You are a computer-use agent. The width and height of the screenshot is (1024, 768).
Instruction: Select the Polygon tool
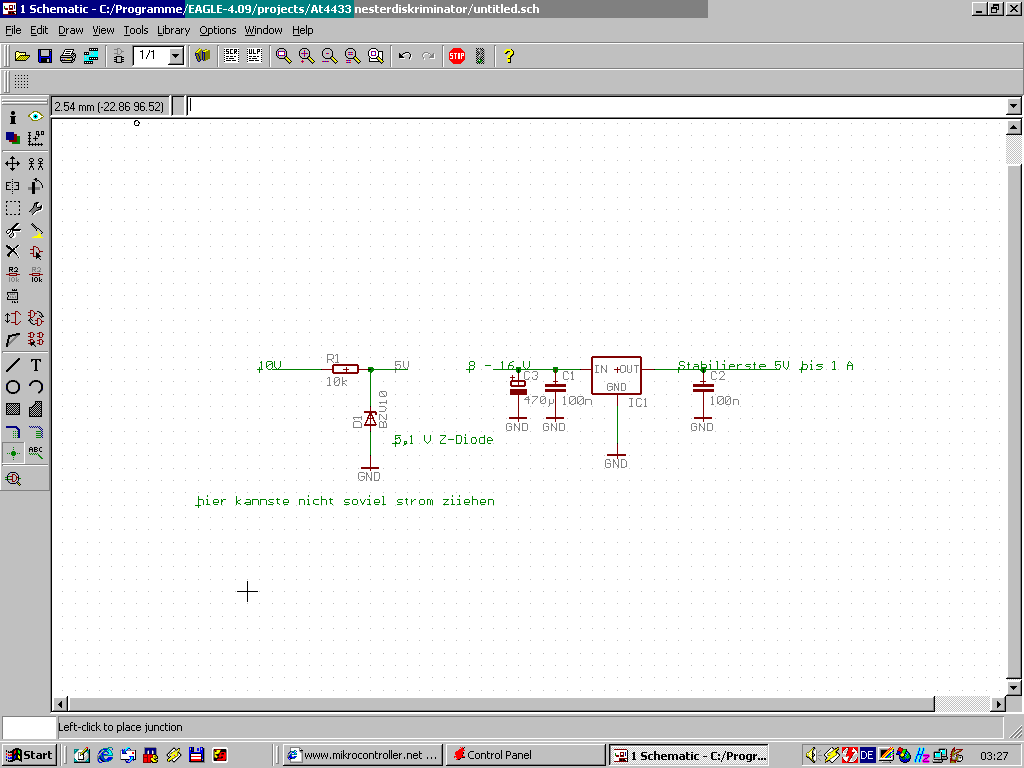pyautogui.click(x=36, y=409)
